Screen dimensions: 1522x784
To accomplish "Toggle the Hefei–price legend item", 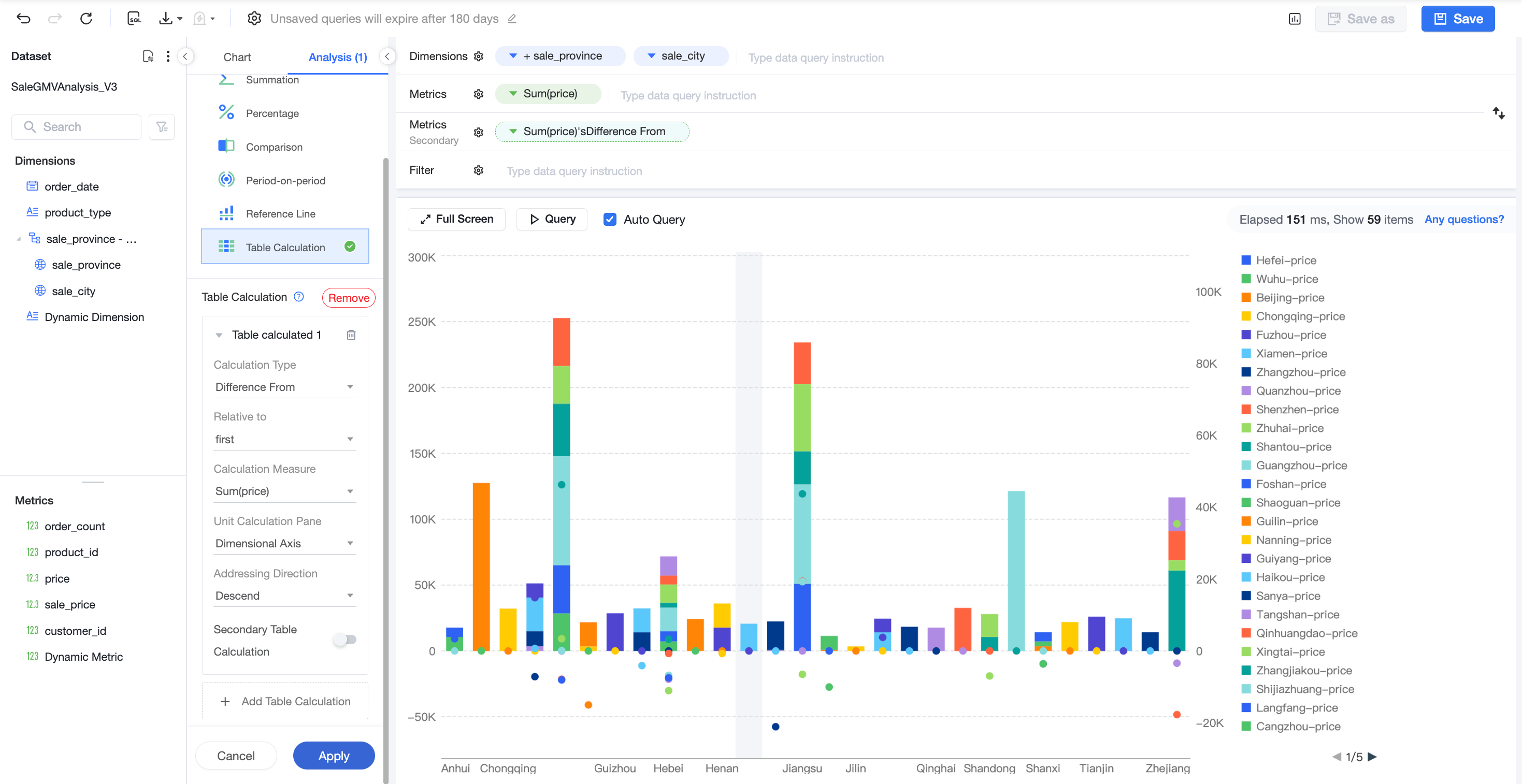I will [x=1279, y=260].
